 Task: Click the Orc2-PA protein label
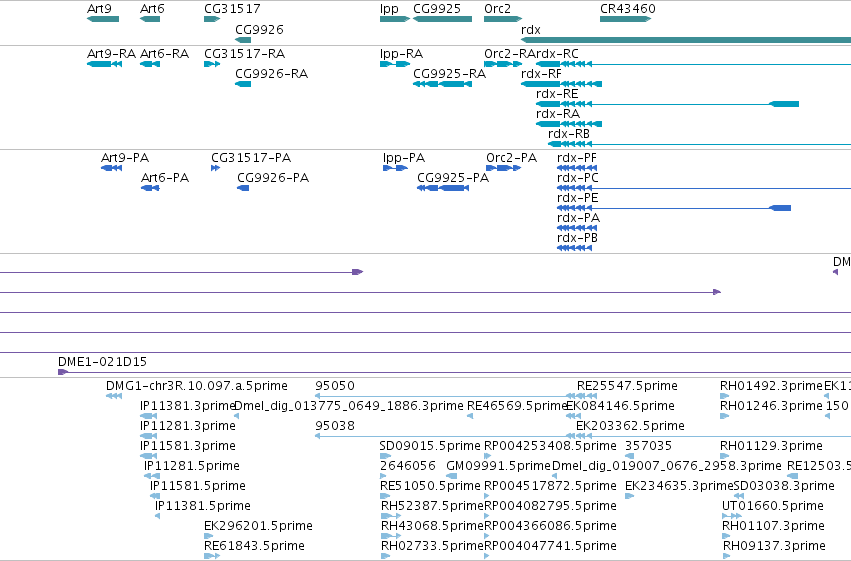coord(512,158)
